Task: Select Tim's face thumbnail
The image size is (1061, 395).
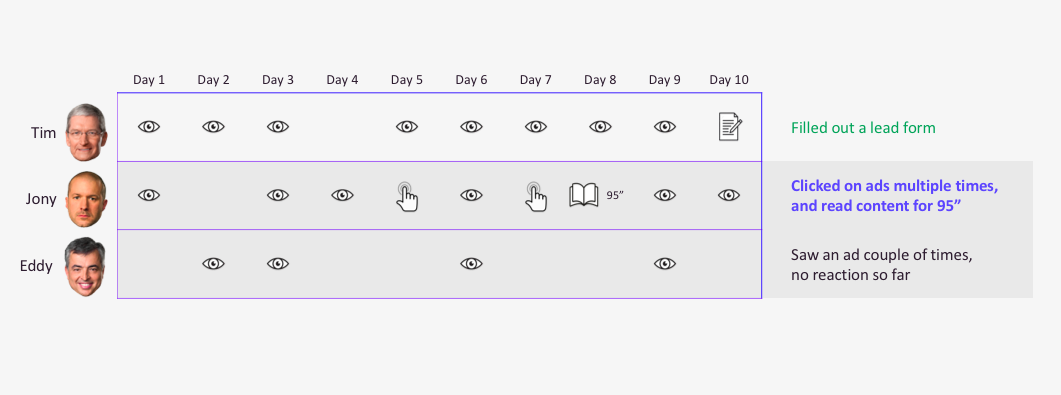Action: point(87,132)
